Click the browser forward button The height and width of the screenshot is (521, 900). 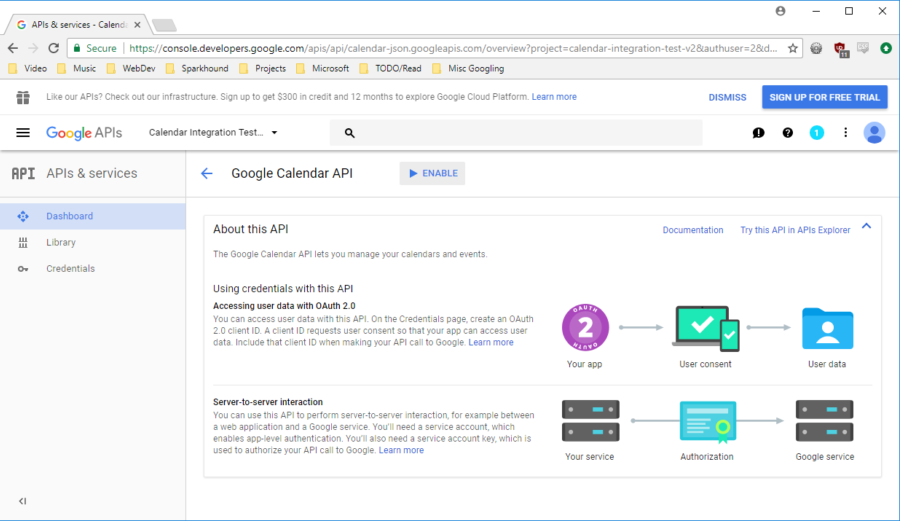click(x=33, y=48)
